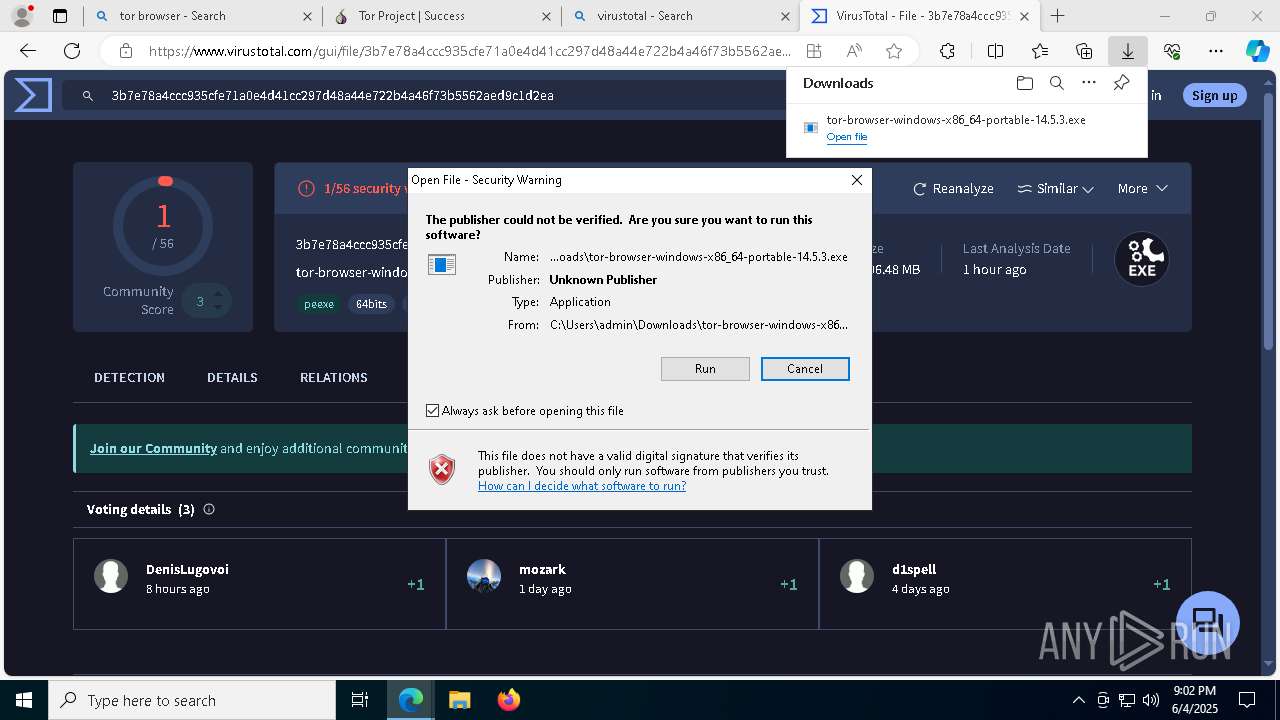
Task: Switch to the DETECTION tab
Action: [x=129, y=377]
